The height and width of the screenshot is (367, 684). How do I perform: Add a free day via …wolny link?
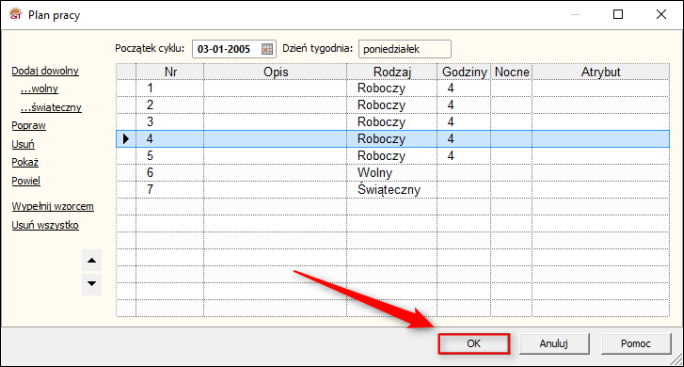point(39,89)
